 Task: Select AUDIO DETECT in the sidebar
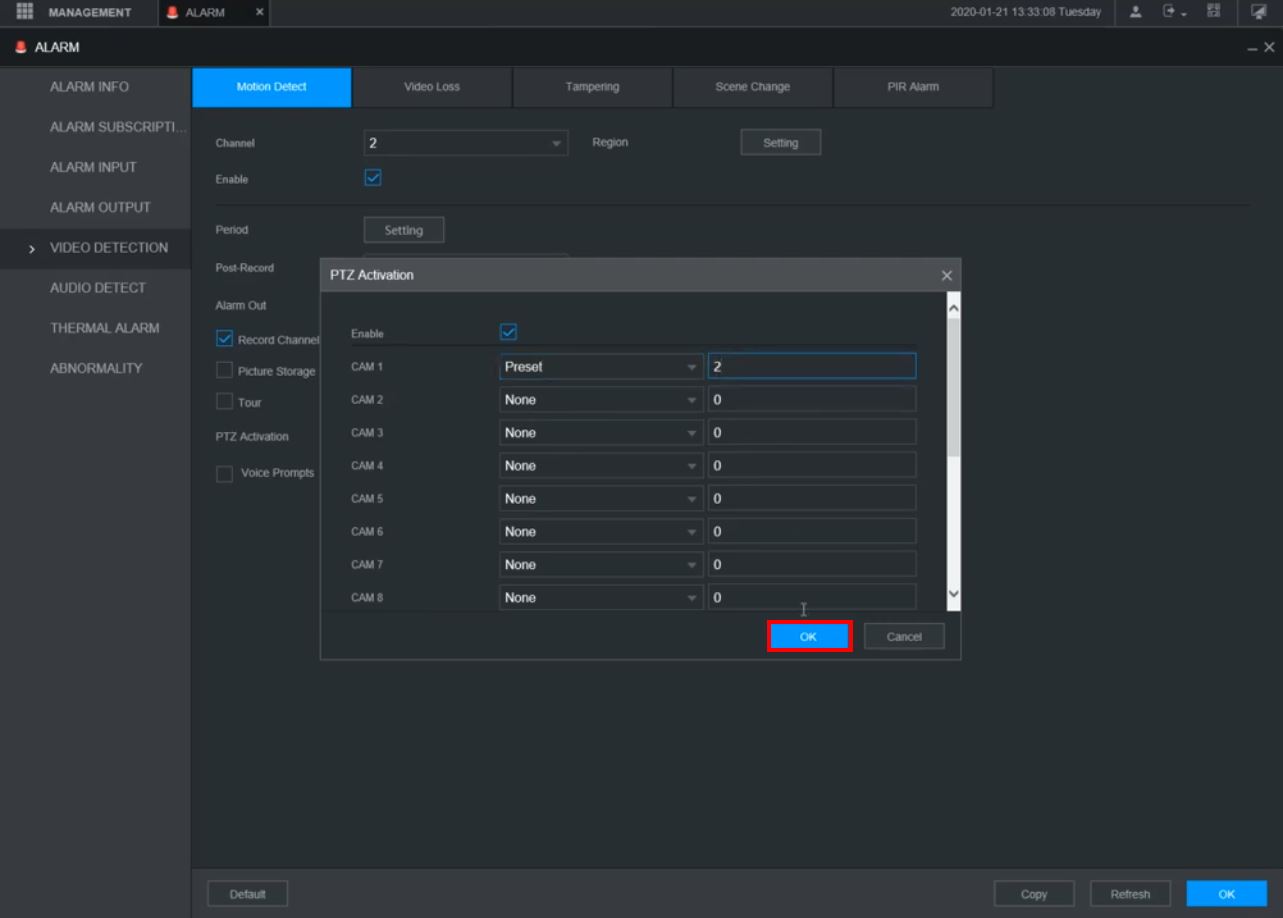98,288
